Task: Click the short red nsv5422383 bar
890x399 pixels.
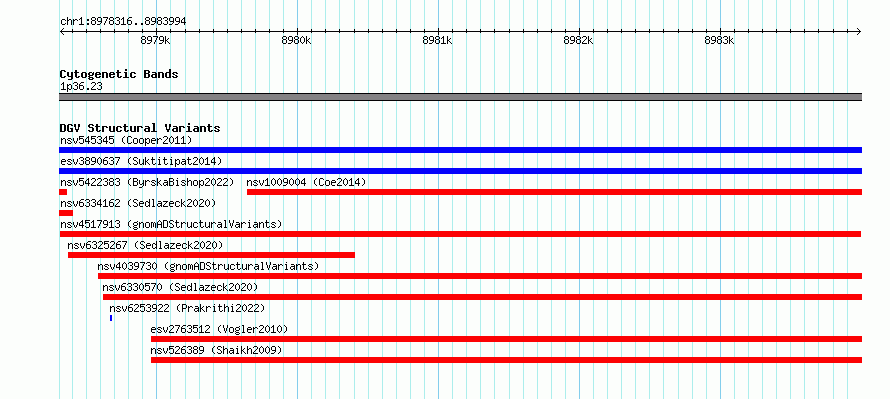Action: coord(63,192)
